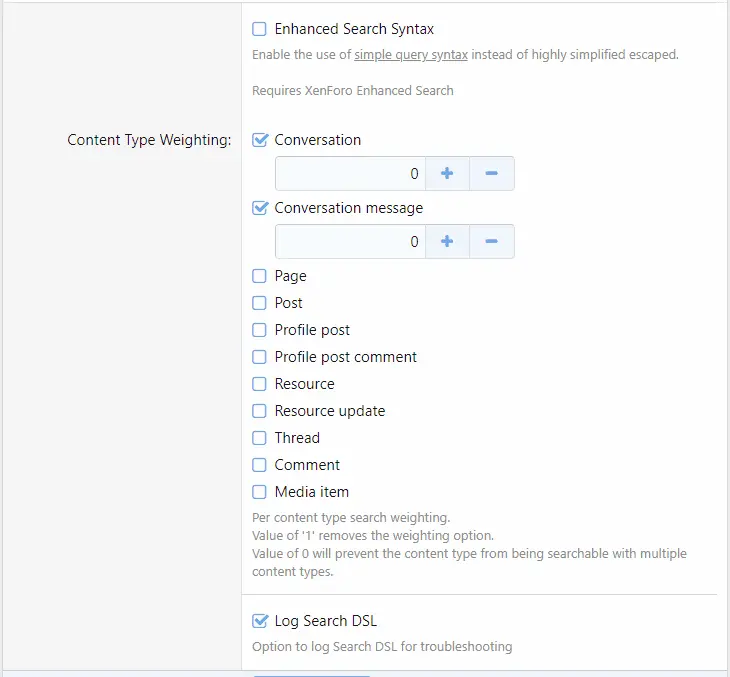
Task: Check the Comment checkbox
Action: [x=260, y=465]
